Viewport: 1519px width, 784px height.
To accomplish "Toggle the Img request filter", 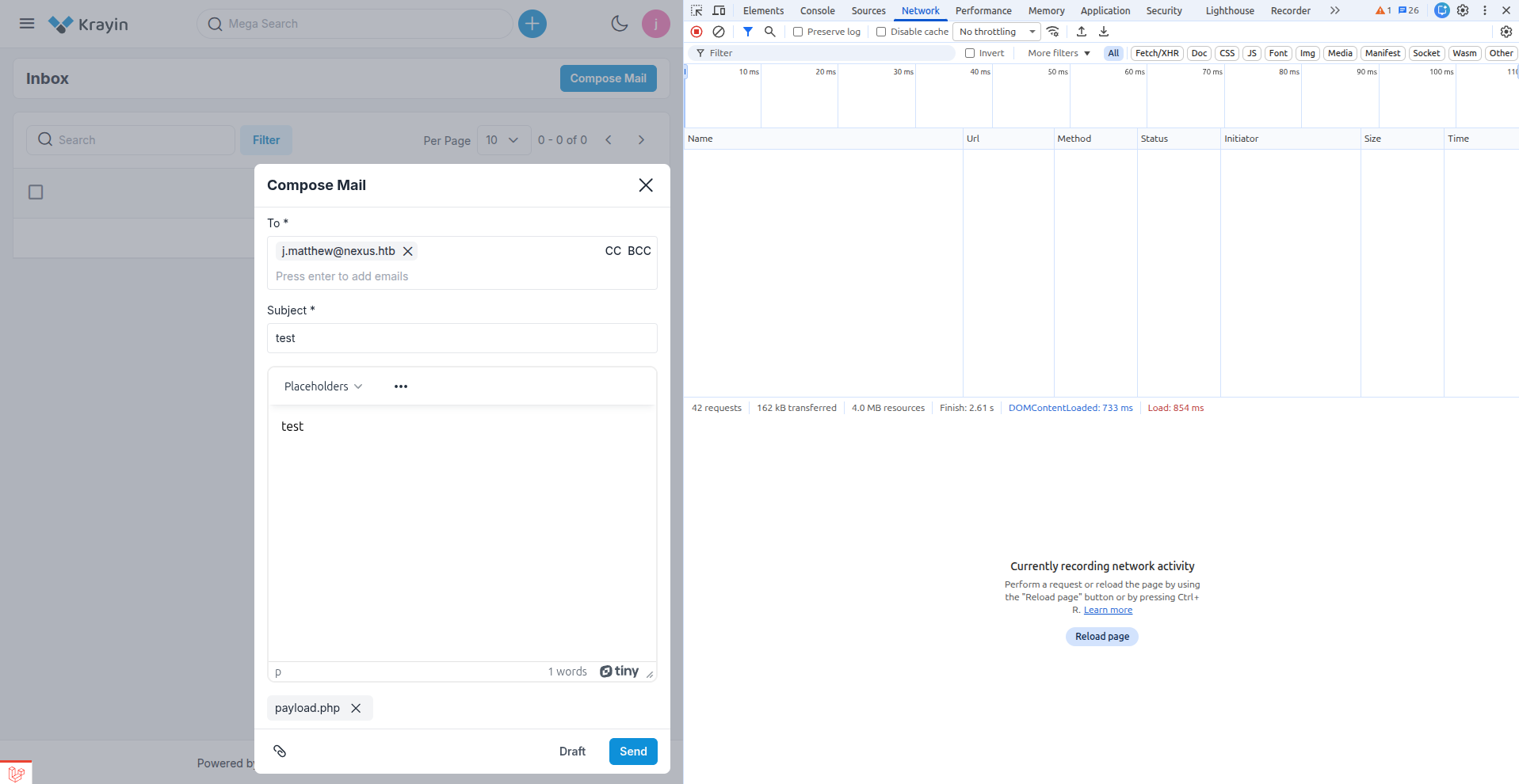I will click(1307, 53).
